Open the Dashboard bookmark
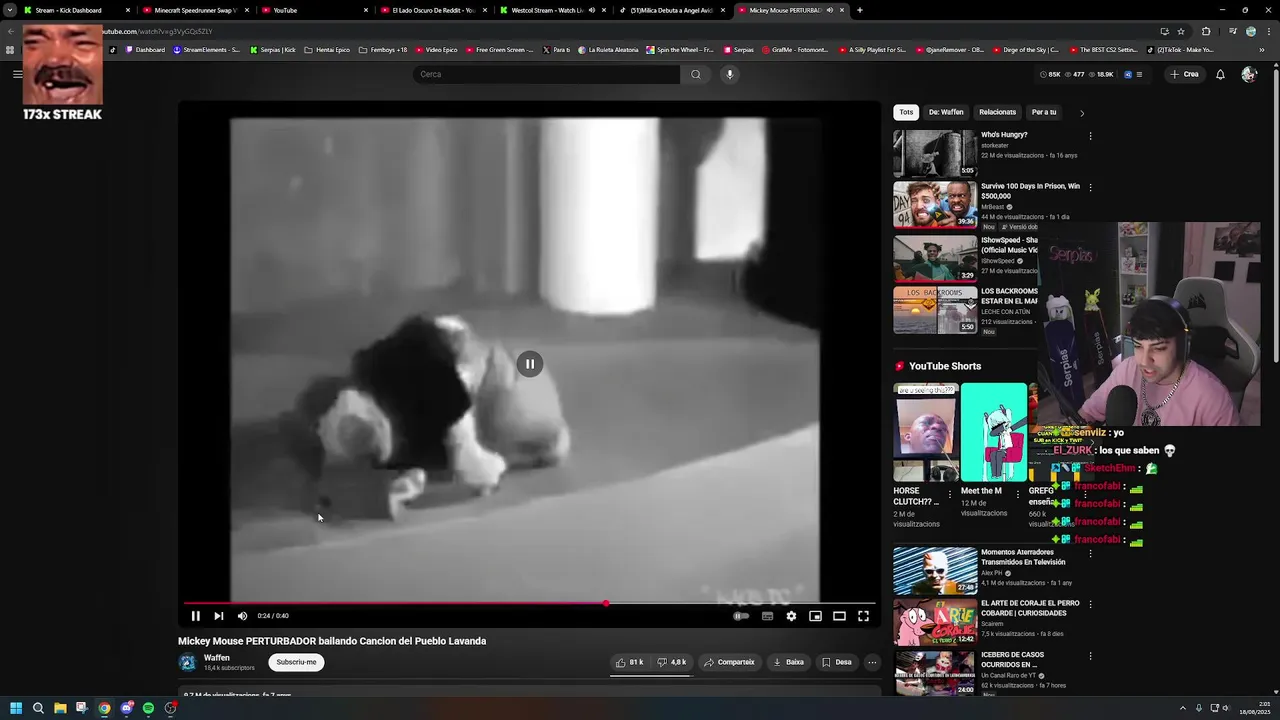 point(145,49)
